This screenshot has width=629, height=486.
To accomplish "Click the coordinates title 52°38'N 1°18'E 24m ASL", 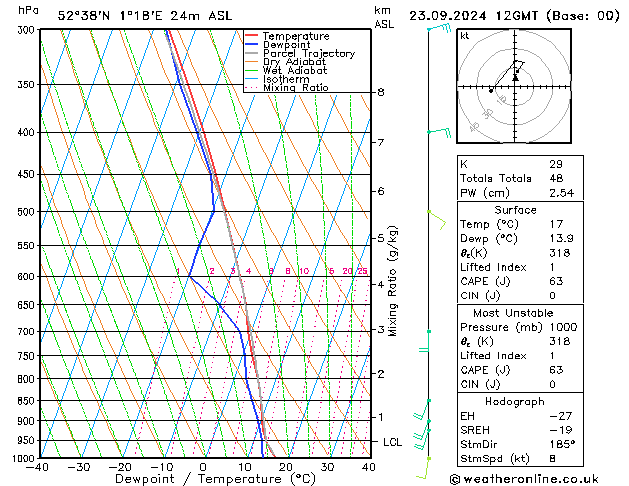I will point(145,16).
